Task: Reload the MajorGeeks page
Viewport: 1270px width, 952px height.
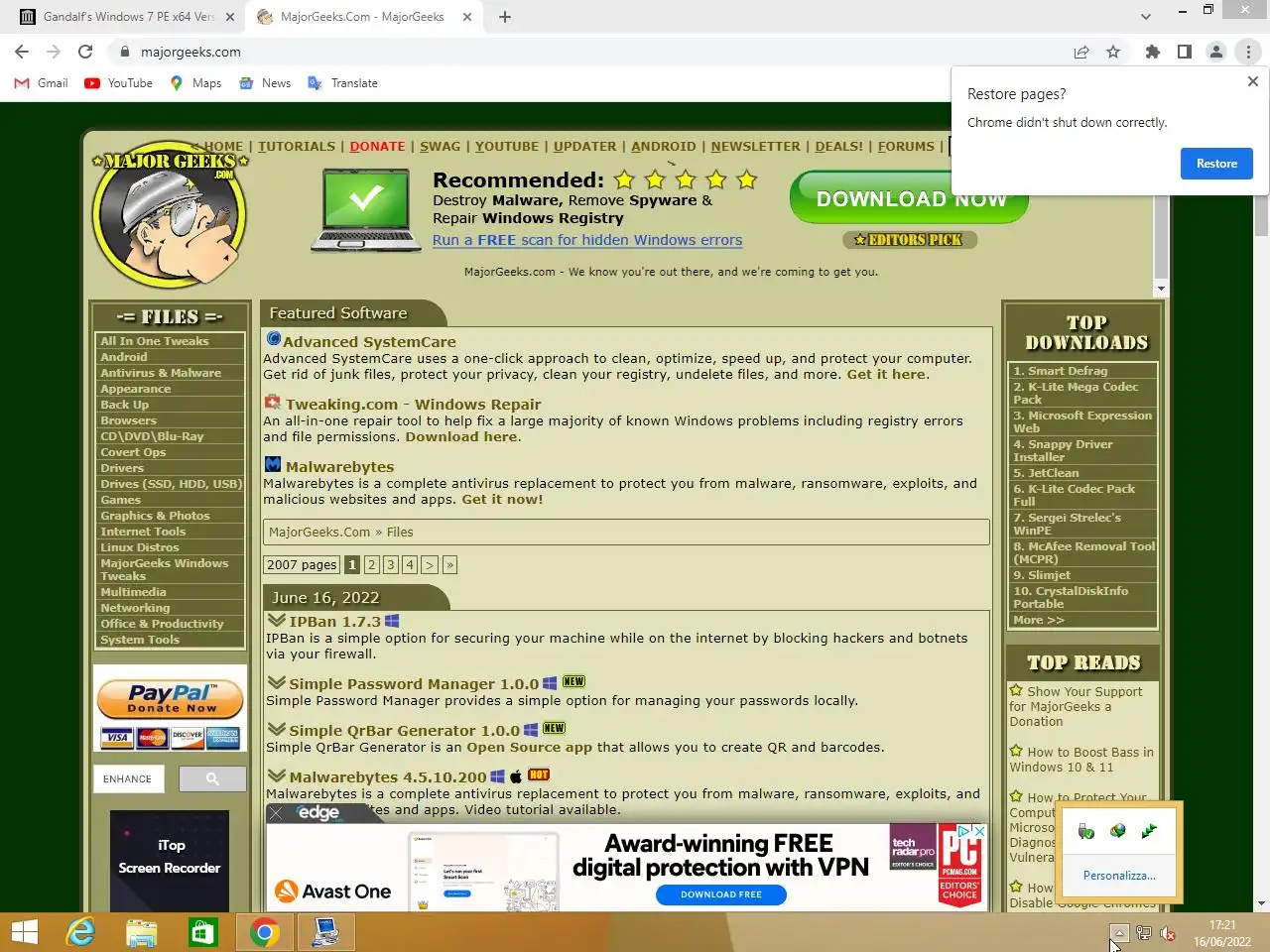Action: coord(85,52)
